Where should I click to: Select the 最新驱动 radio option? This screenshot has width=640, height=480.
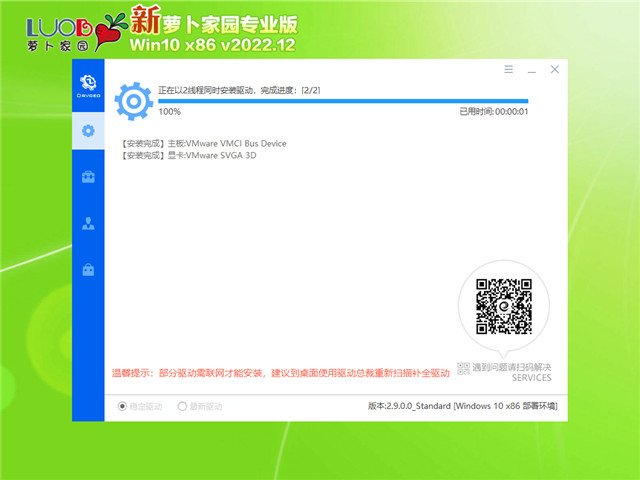click(182, 406)
